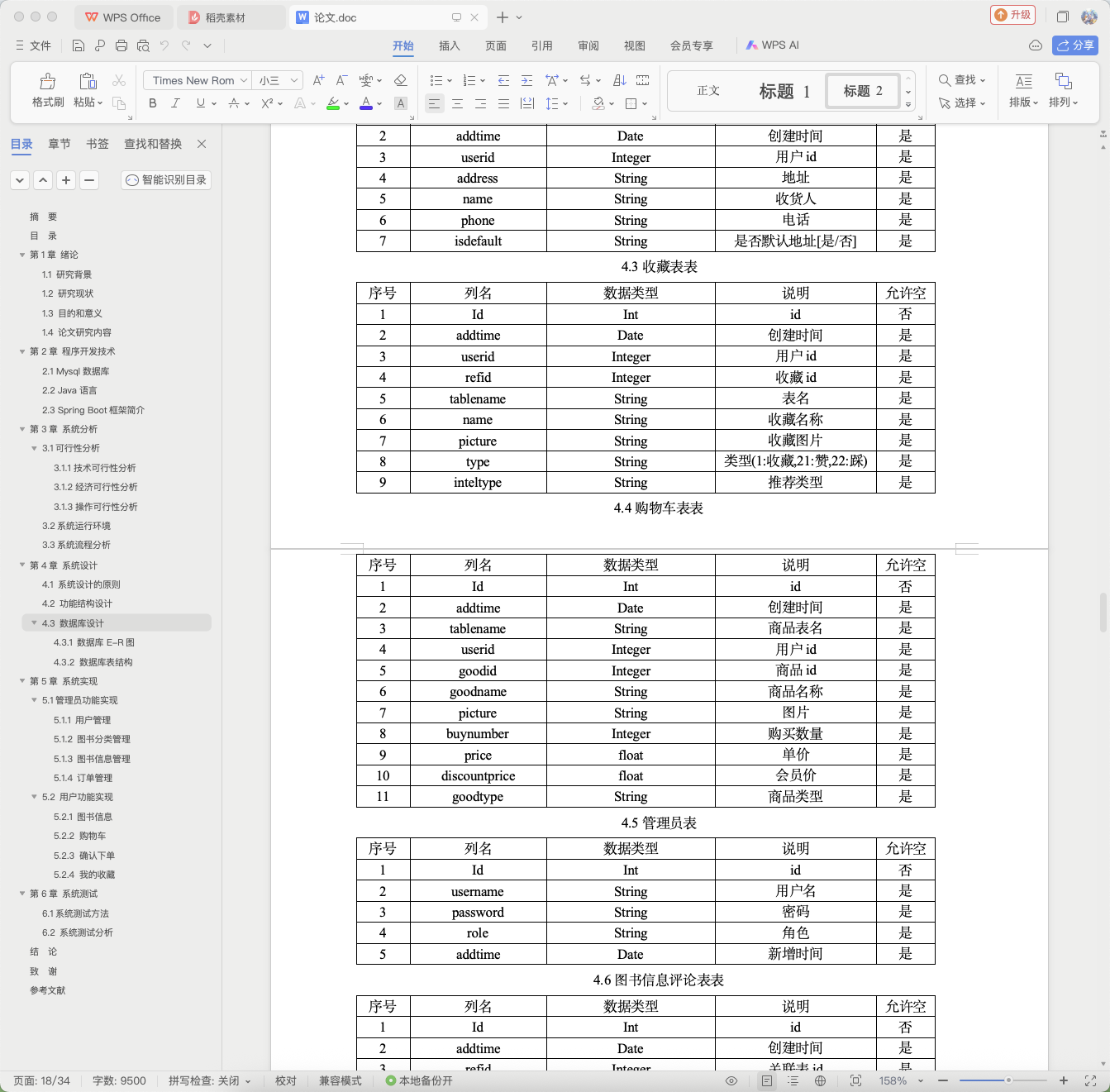This screenshot has width=1110, height=1092.
Task: Click the Save document icon
Action: pos(79,45)
